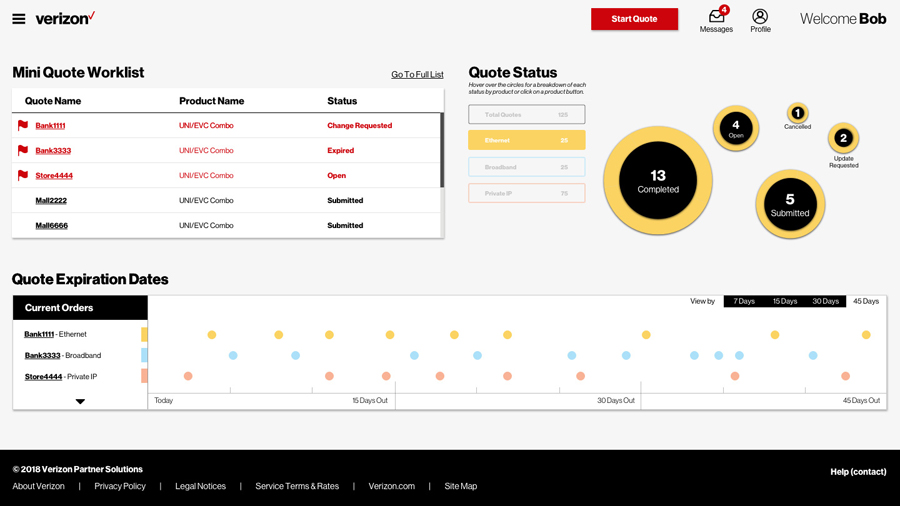Click the Help (contact) link

(x=858, y=472)
